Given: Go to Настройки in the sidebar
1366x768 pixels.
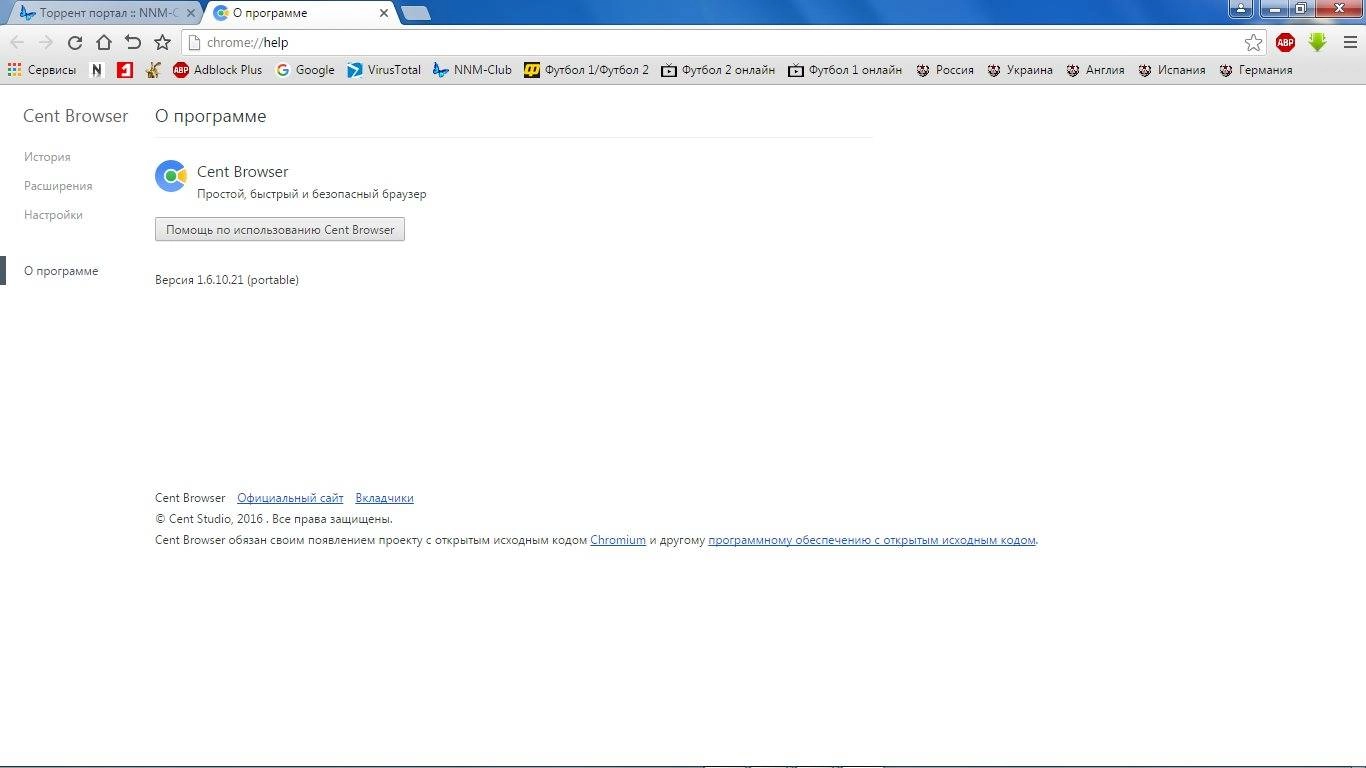Looking at the screenshot, I should click(53, 215).
